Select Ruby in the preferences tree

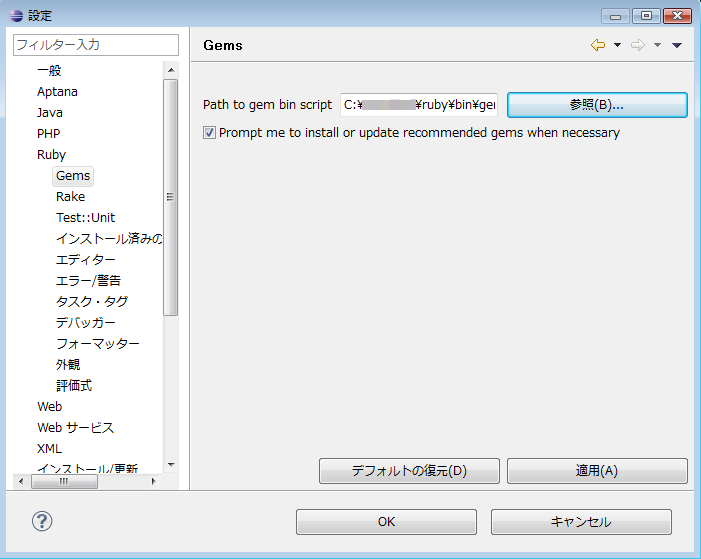pyautogui.click(x=51, y=155)
